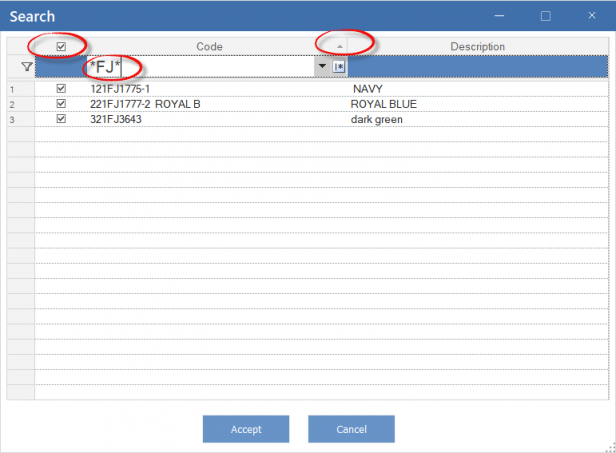
Task: Click the Cancel button
Action: [x=351, y=429]
